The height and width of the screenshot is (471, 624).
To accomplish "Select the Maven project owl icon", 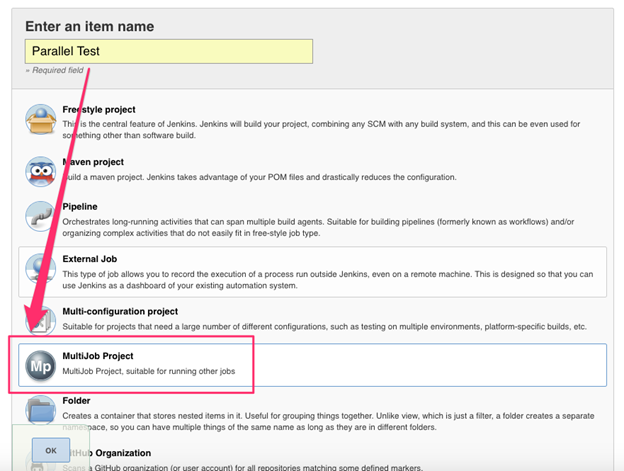I will coord(41,171).
